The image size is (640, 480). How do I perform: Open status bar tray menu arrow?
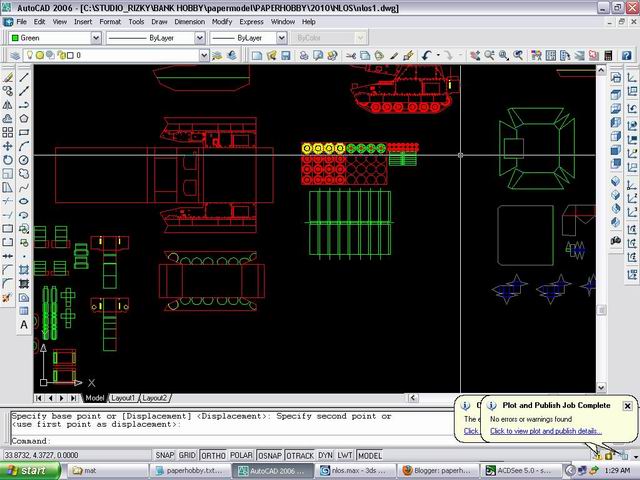(635, 456)
